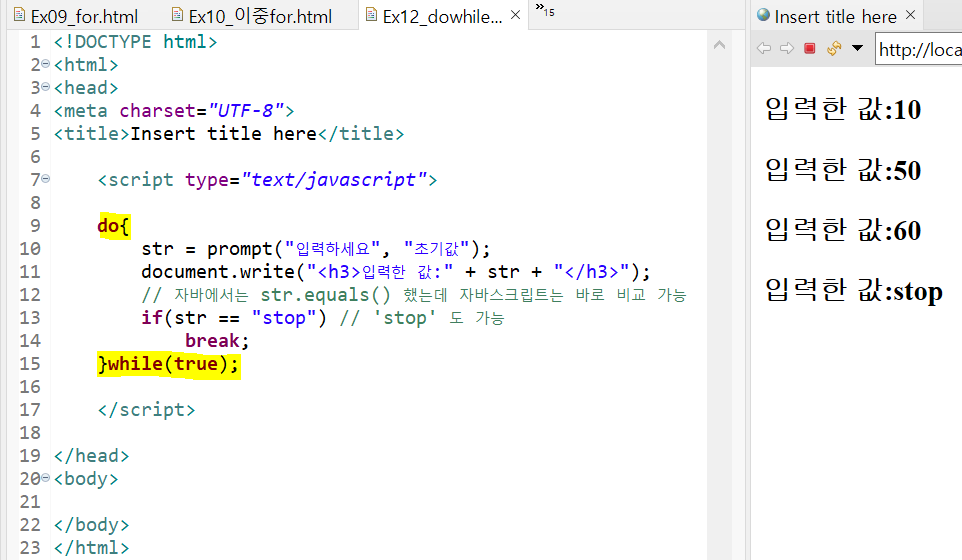Show hidden editor tabs list (»15)
Image resolution: width=962 pixels, height=560 pixels.
[545, 10]
